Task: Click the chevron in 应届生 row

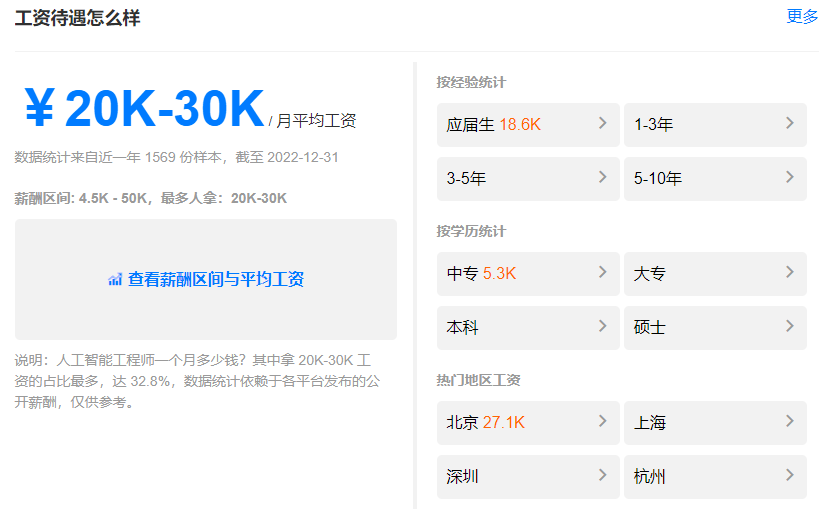Action: pyautogui.click(x=603, y=123)
